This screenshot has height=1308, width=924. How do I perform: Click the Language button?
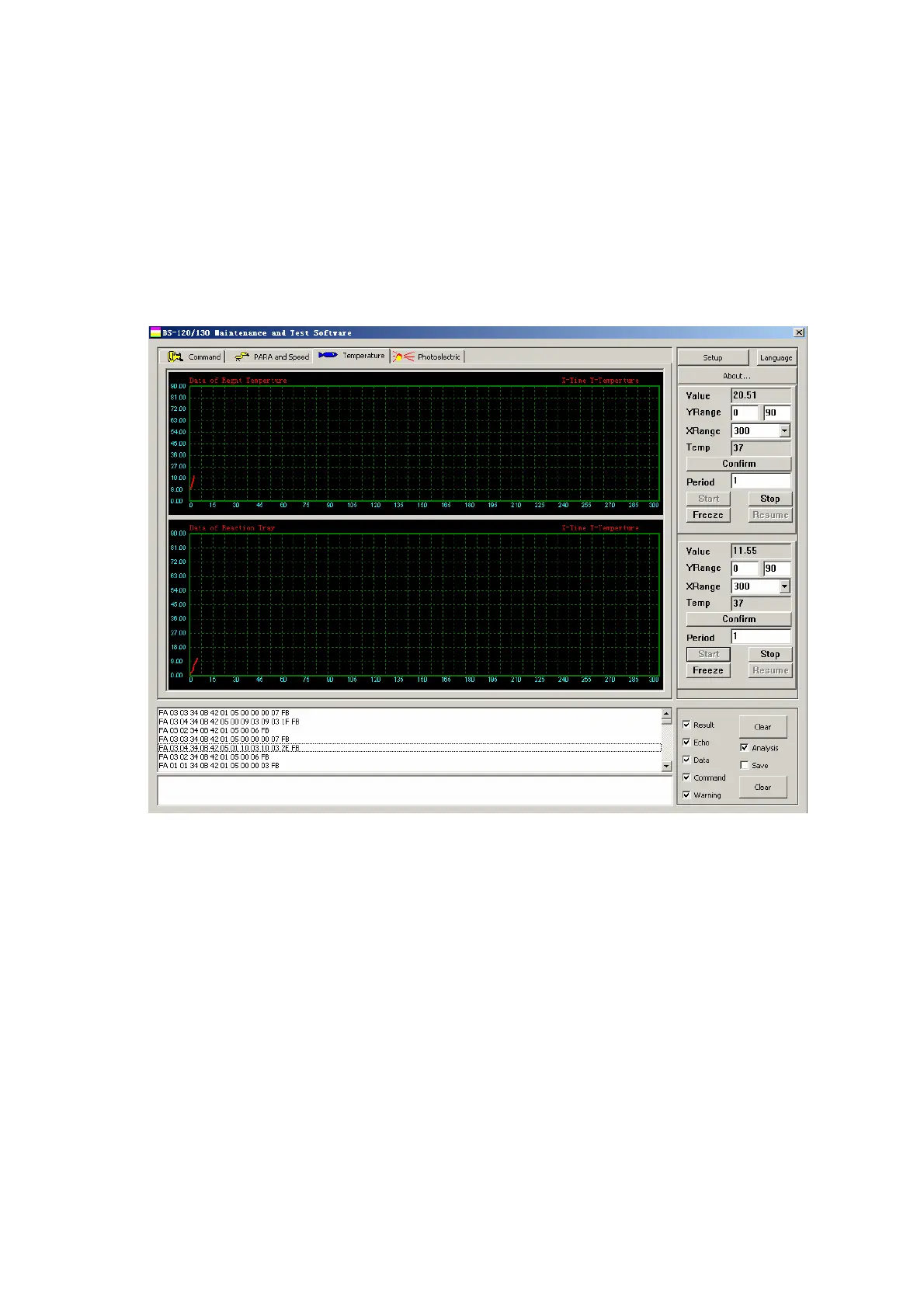[x=776, y=357]
